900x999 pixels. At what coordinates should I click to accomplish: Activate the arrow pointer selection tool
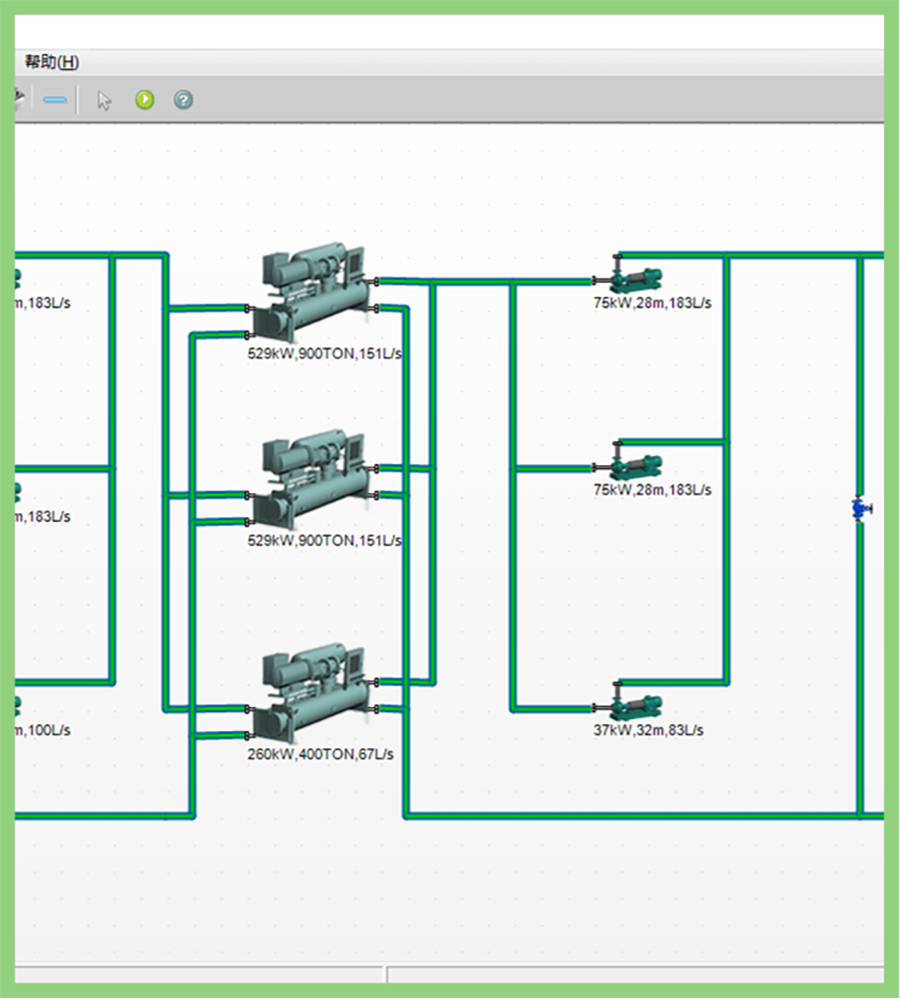click(x=104, y=100)
